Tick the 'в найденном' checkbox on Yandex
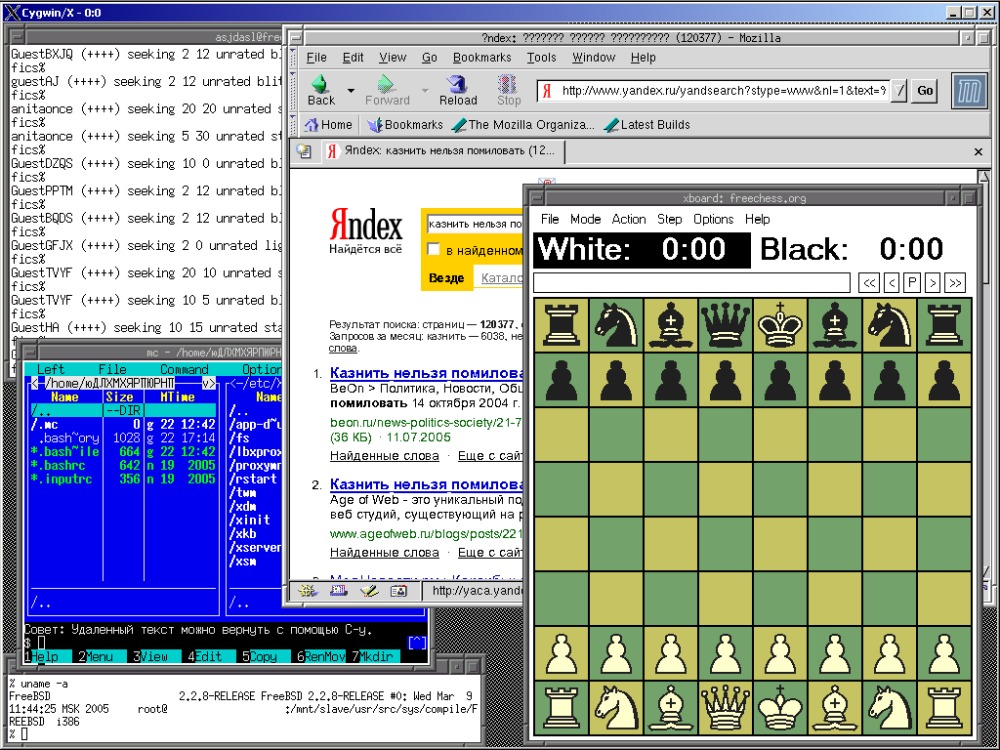 434,249
